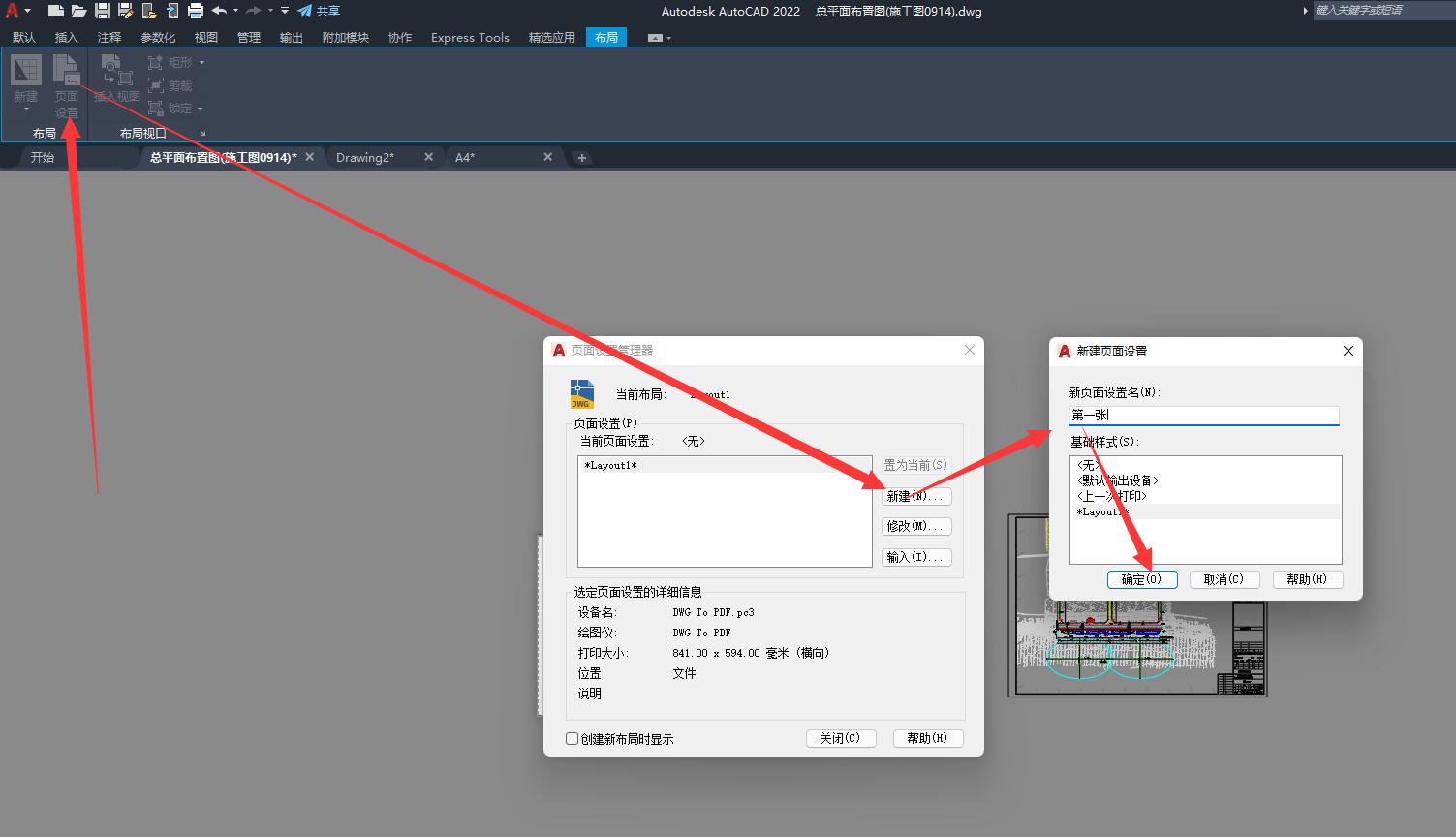Open the 锁定 dropdown arrow
The height and width of the screenshot is (837, 1456).
[x=201, y=108]
